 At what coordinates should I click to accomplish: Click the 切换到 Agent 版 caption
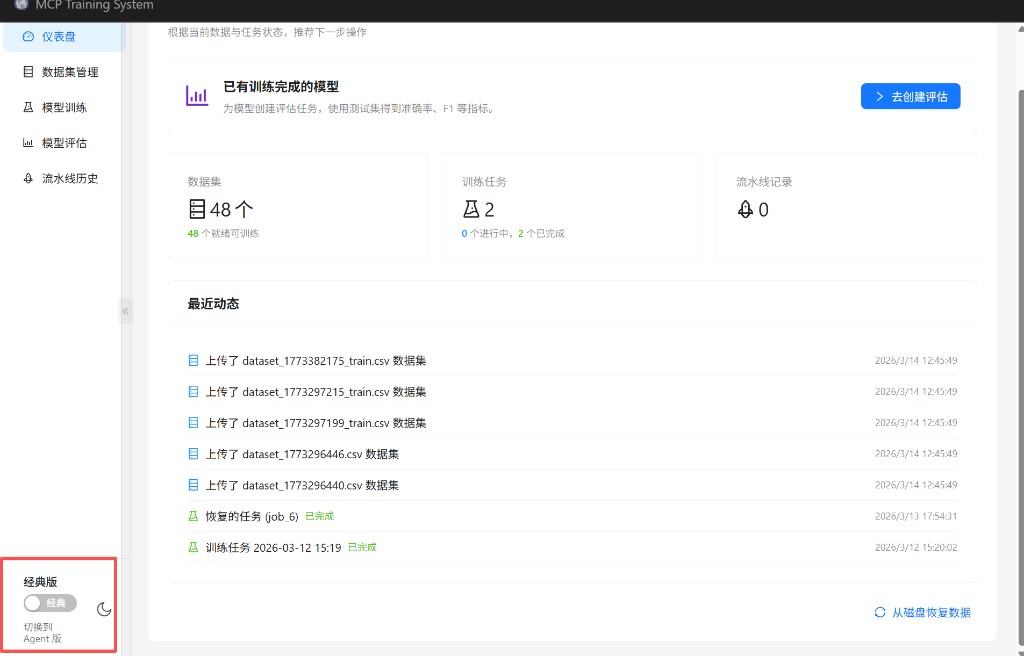[42, 632]
